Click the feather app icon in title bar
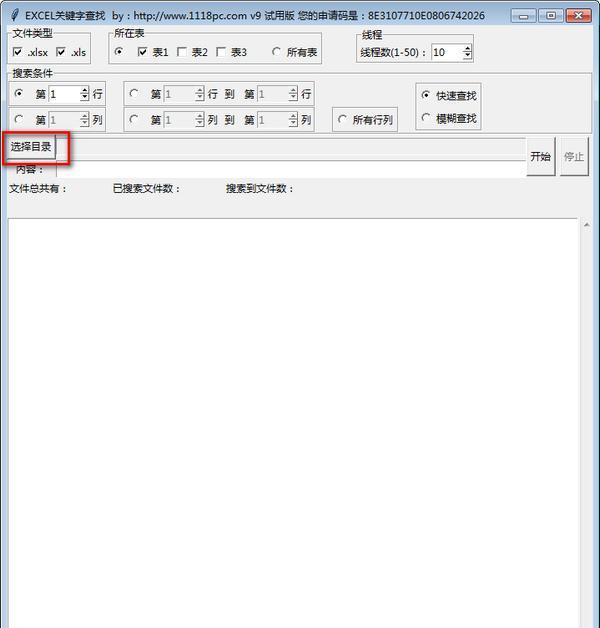Screen dimensions: 600x628 [x=15, y=15]
